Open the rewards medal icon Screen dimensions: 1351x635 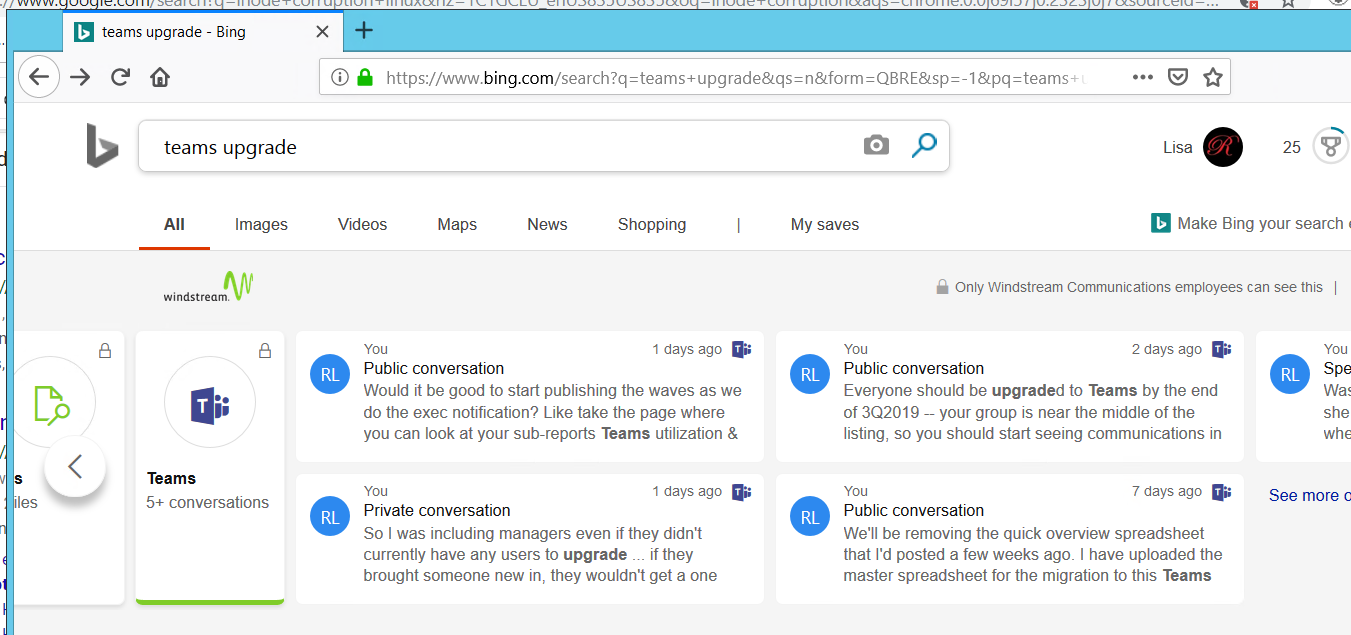(x=1329, y=147)
